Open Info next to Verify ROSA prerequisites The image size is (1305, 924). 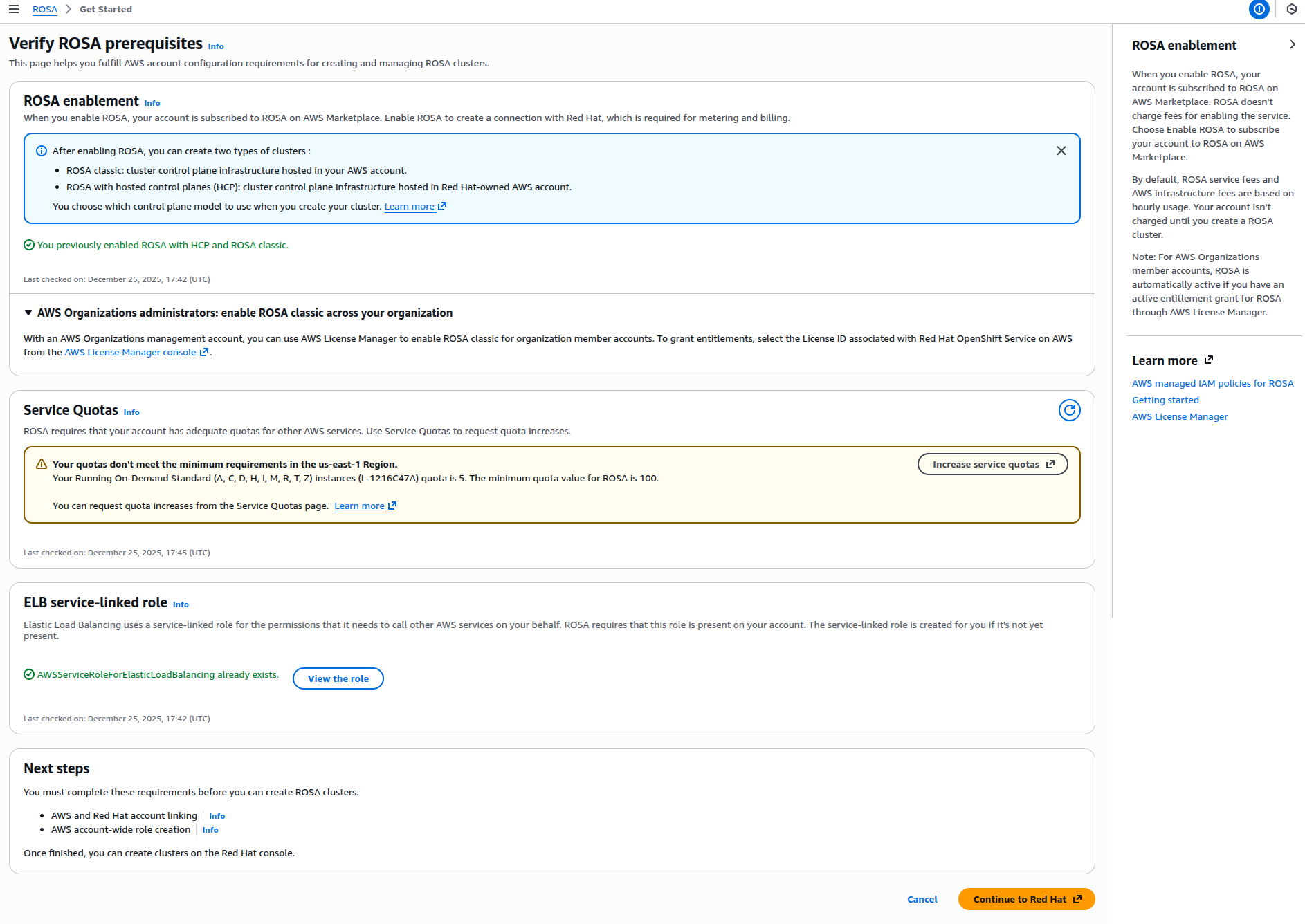[216, 46]
